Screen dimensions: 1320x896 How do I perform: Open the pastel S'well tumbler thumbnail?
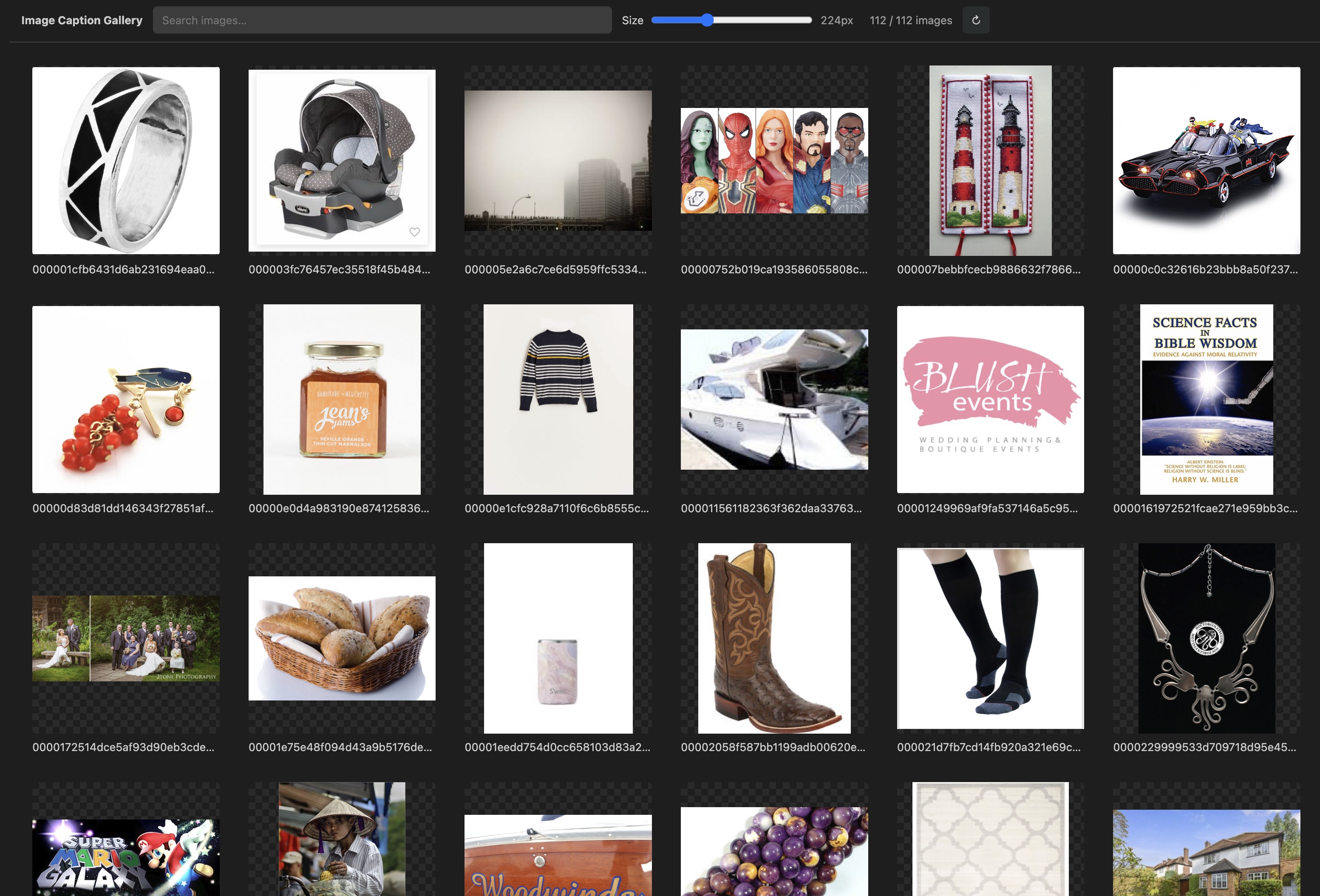(558, 638)
